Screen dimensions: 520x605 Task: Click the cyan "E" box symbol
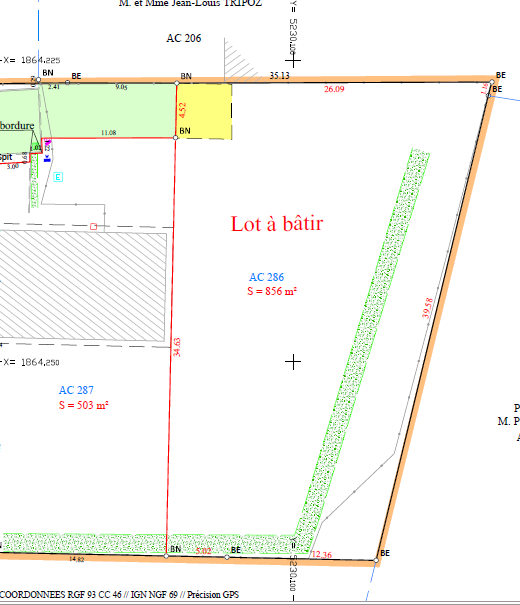coord(58,177)
